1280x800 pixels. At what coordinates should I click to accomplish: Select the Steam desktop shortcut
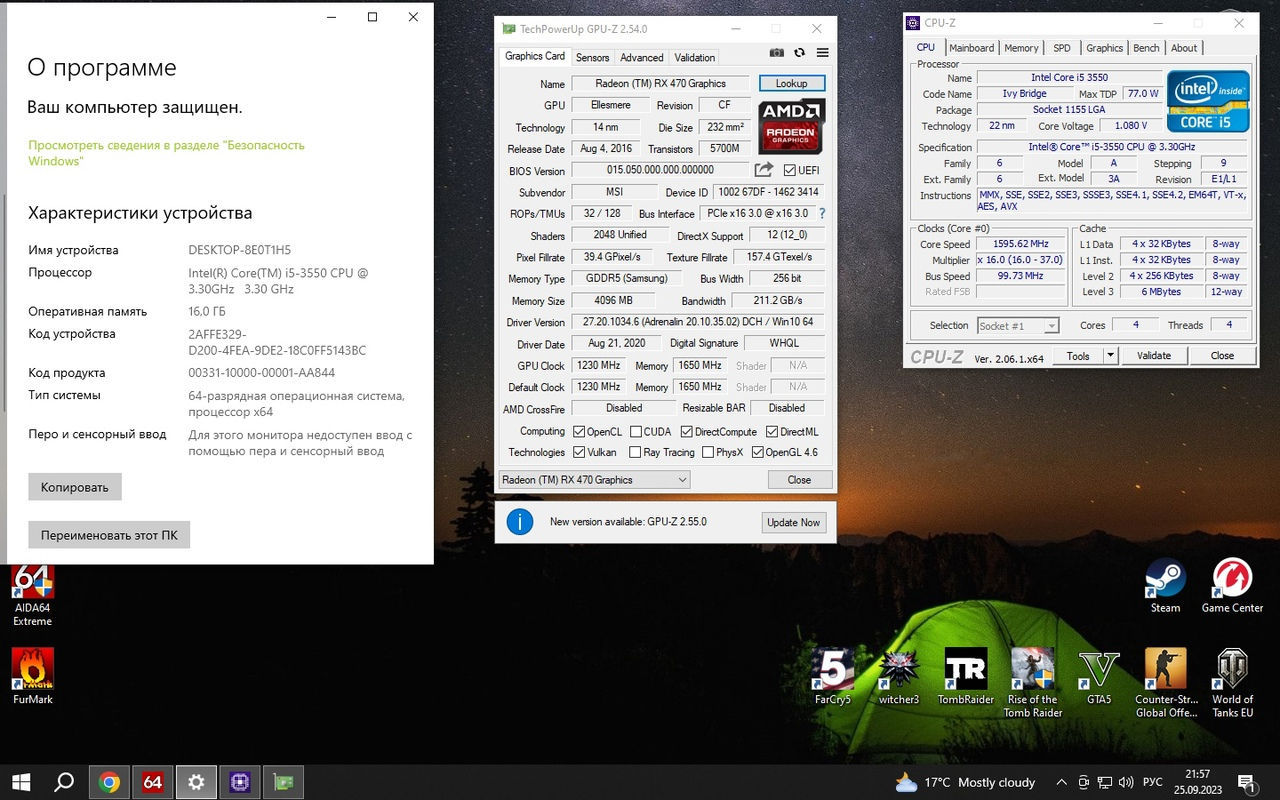pyautogui.click(x=1165, y=586)
